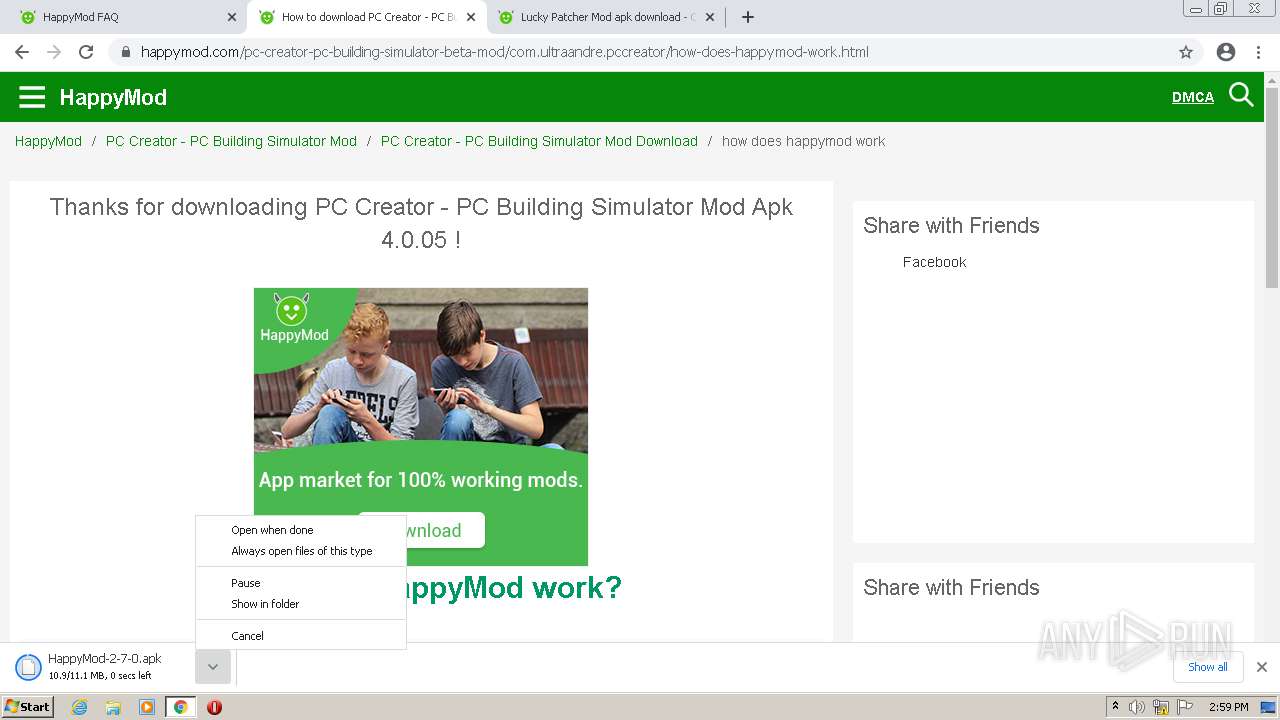Click the DMCA link in header
Viewport: 1280px width, 720px height.
pyautogui.click(x=1192, y=97)
